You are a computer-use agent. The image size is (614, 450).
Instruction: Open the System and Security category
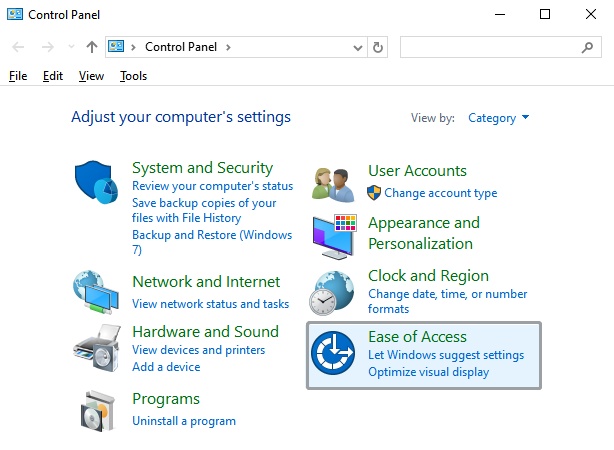pyautogui.click(x=202, y=168)
